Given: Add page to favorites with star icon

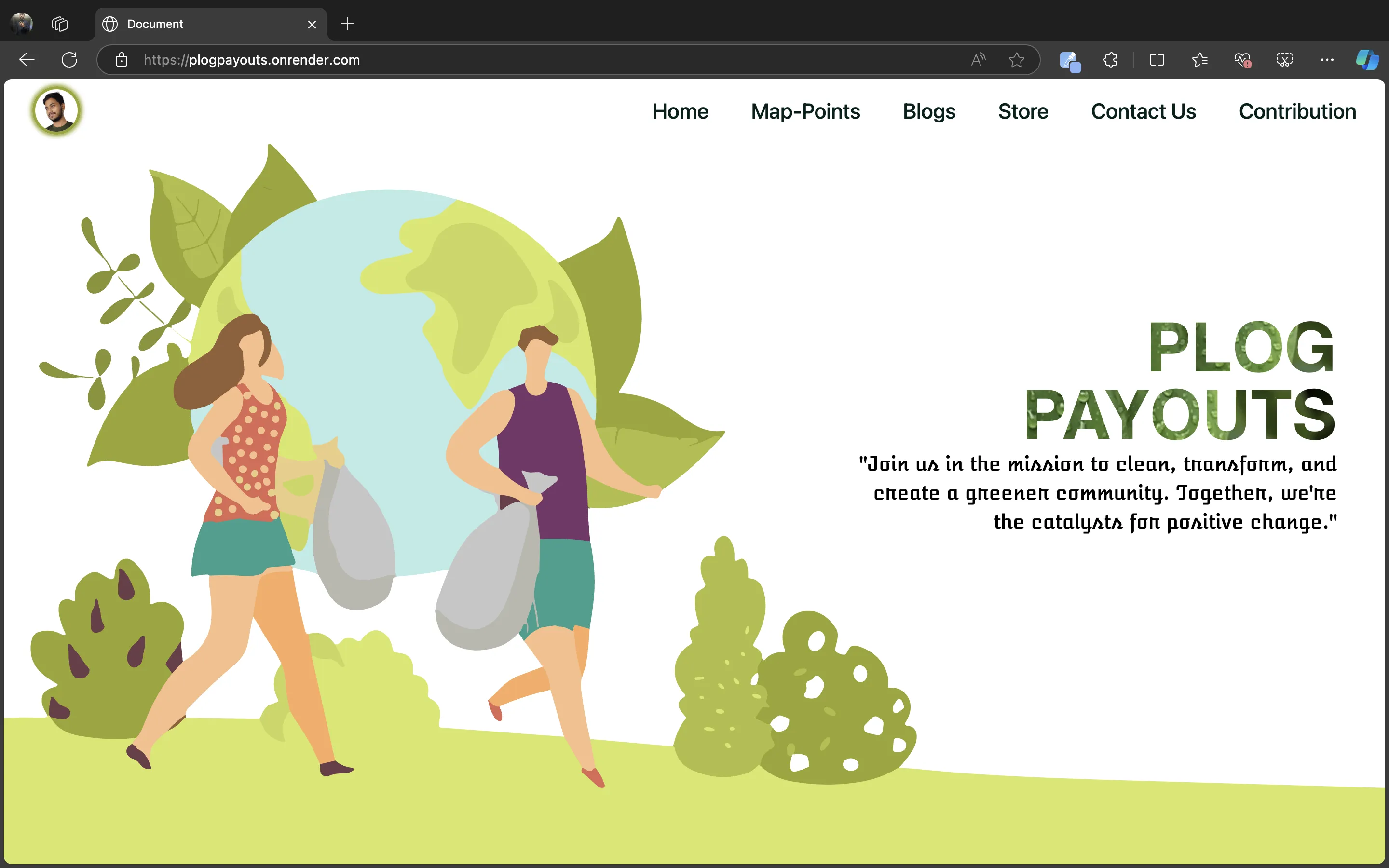Looking at the screenshot, I should [x=1017, y=60].
